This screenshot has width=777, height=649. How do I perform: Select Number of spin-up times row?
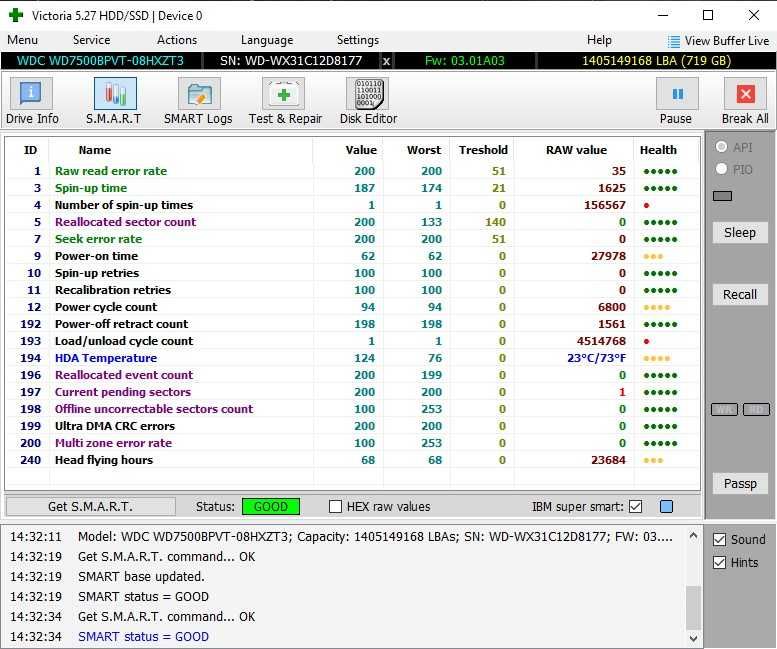pyautogui.click(x=352, y=205)
